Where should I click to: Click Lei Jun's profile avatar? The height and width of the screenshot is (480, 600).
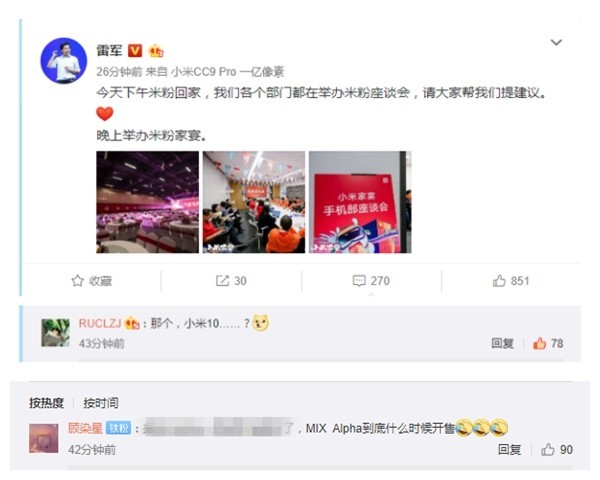pos(64,60)
